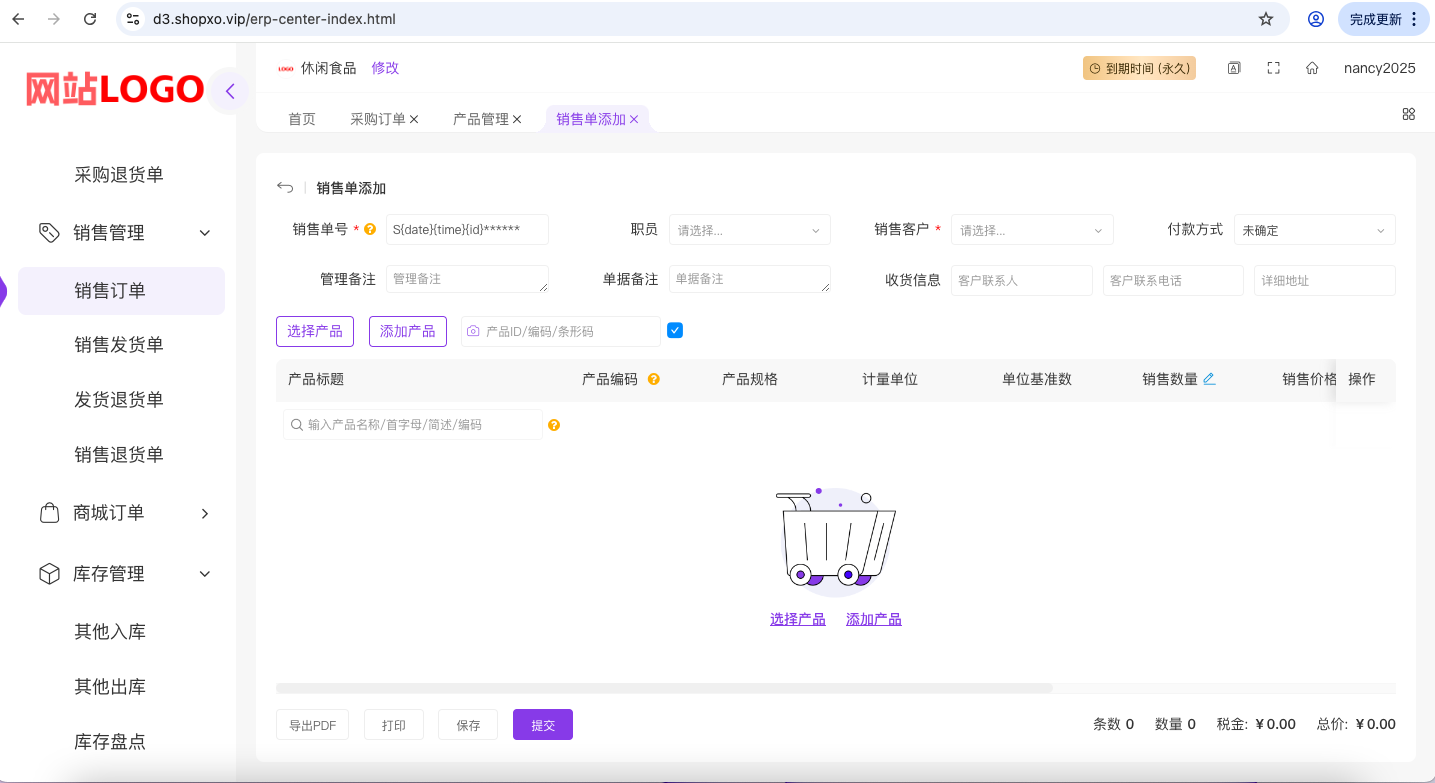
Task: Open 库存盘点 in the sidebar
Action: pos(110,742)
